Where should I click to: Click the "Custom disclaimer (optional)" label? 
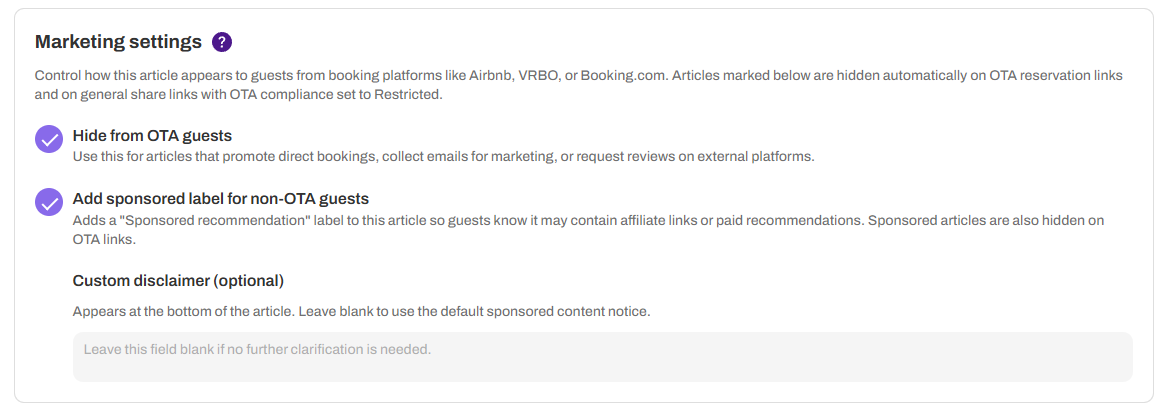pos(178,280)
